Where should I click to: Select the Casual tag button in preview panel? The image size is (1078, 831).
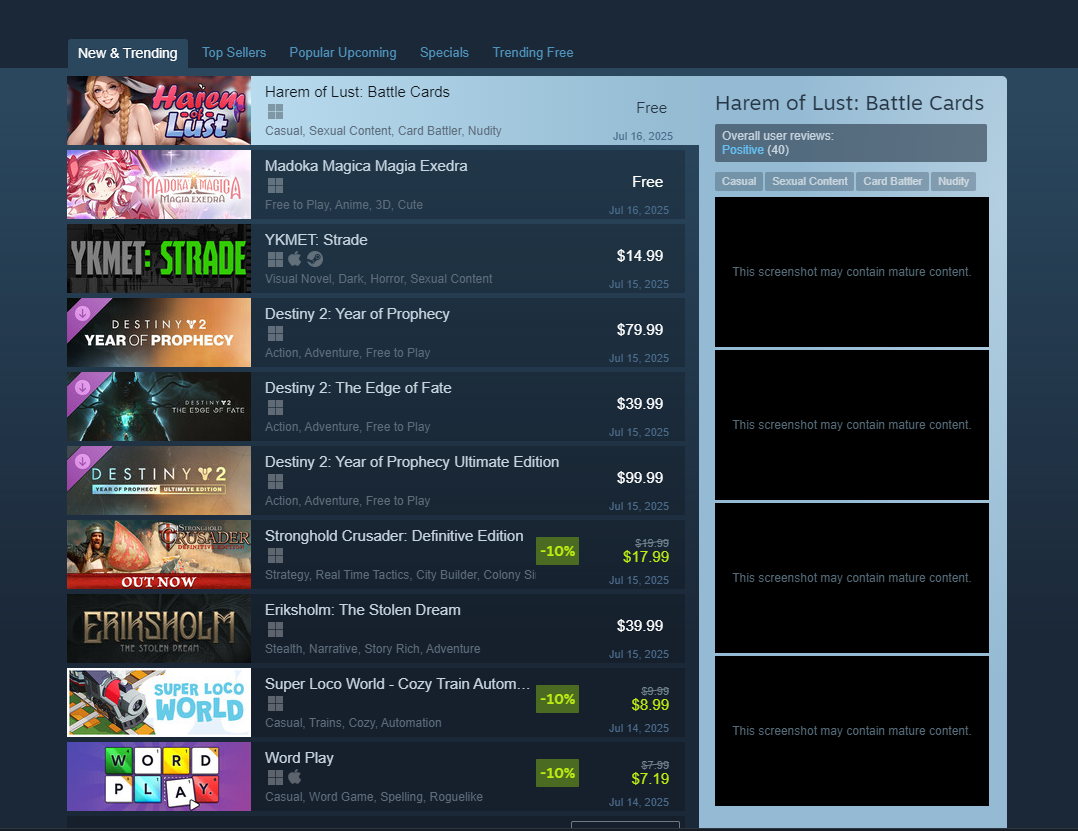[x=739, y=181]
